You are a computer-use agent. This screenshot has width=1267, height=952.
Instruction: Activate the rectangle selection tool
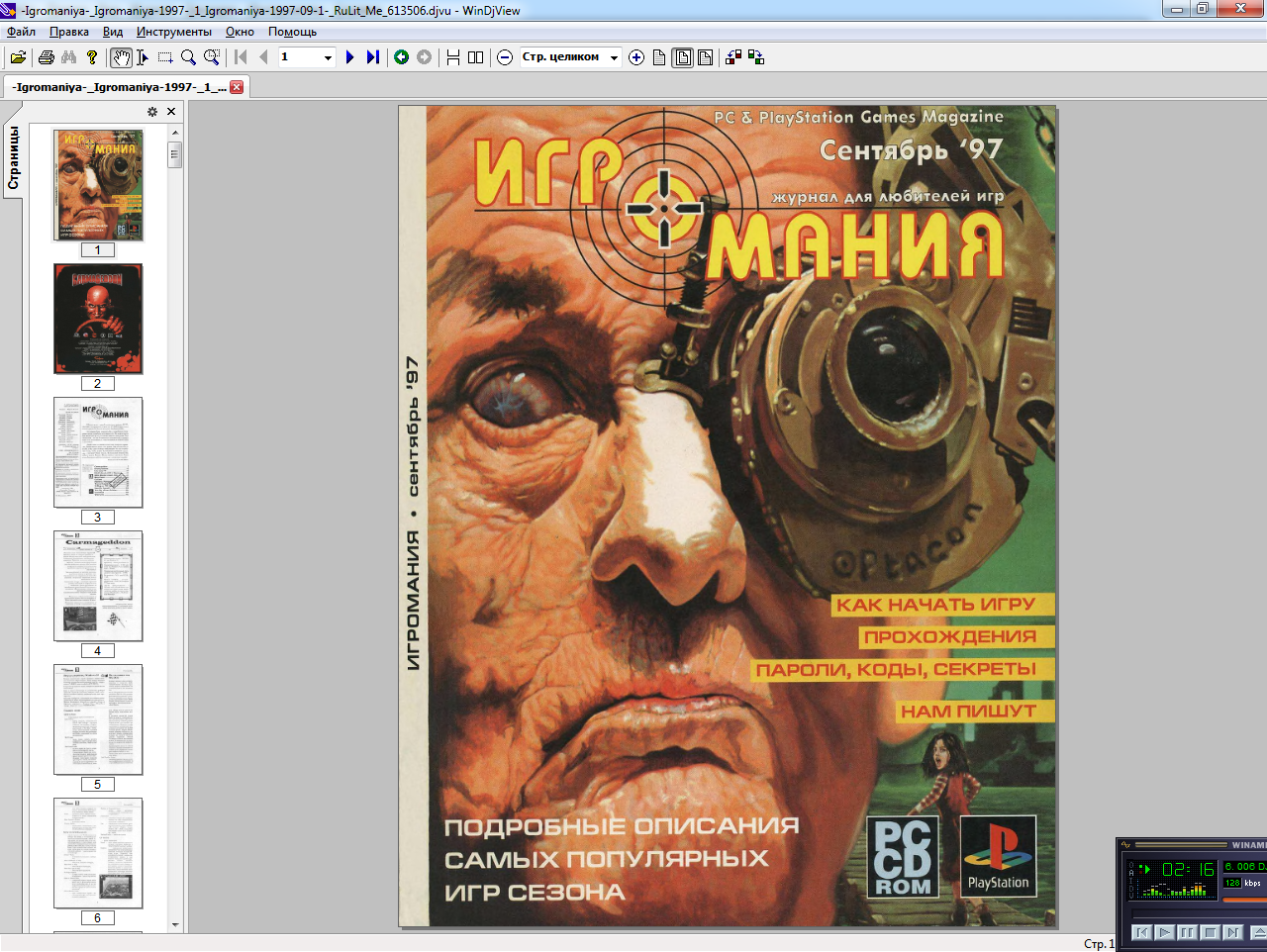(x=165, y=57)
